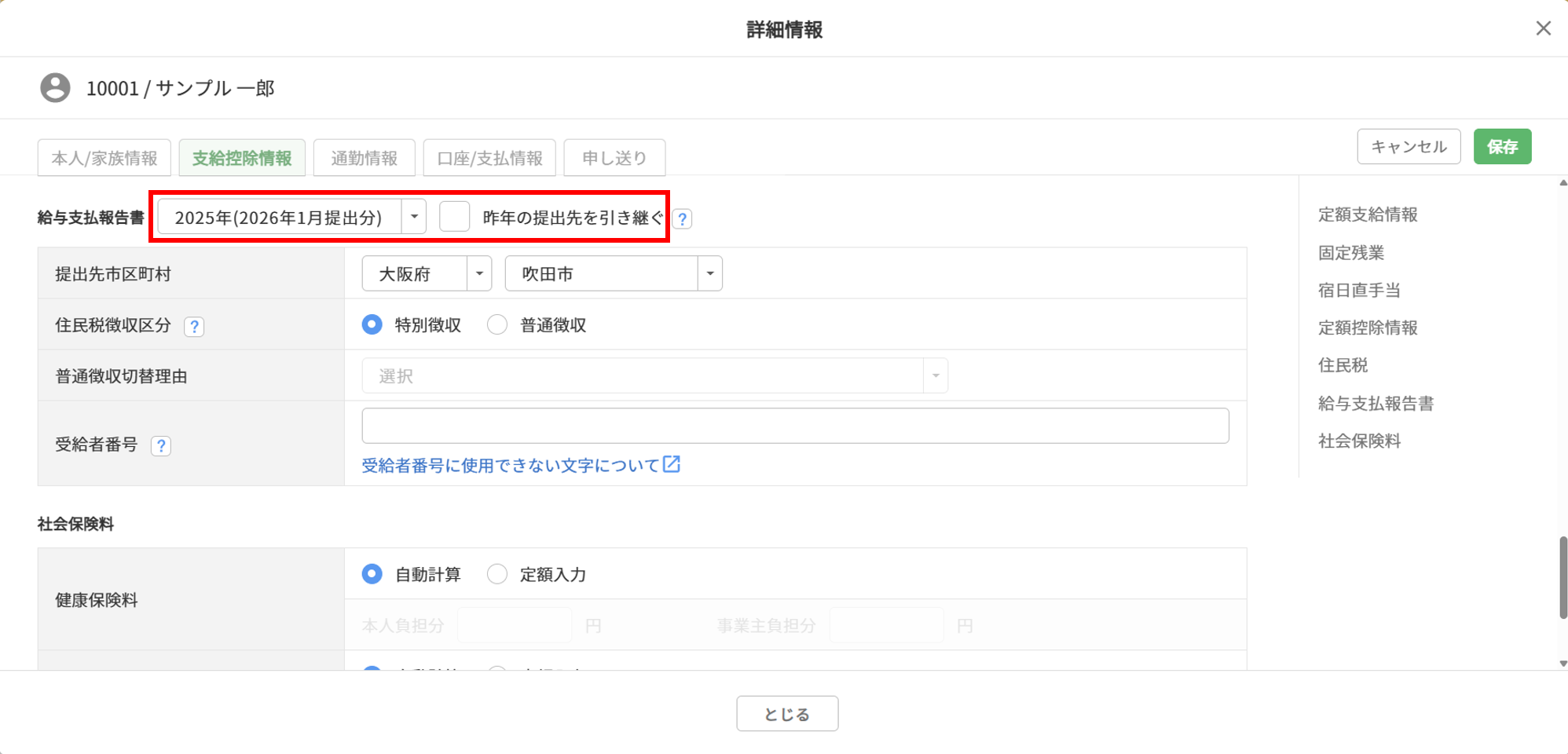Viewport: 1568px width, 754px height.
Task: Switch to the 申し送り tab
Action: pos(615,158)
